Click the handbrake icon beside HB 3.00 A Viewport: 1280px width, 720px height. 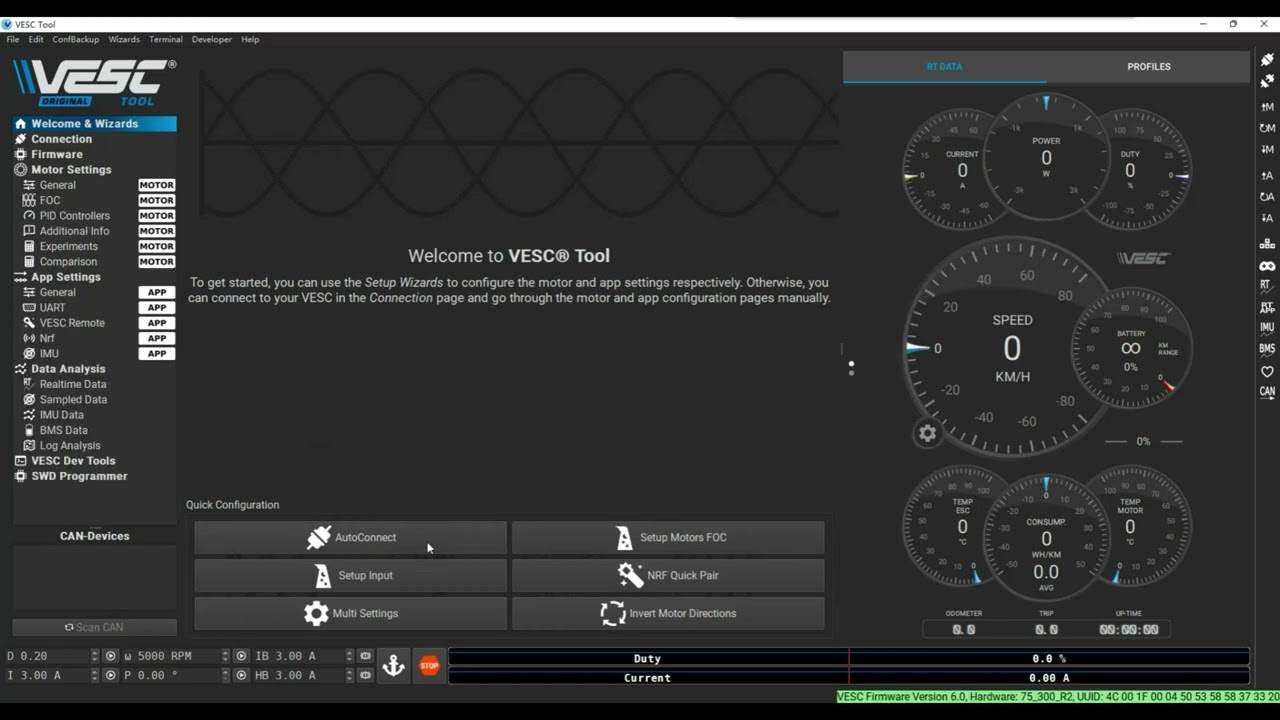point(365,675)
